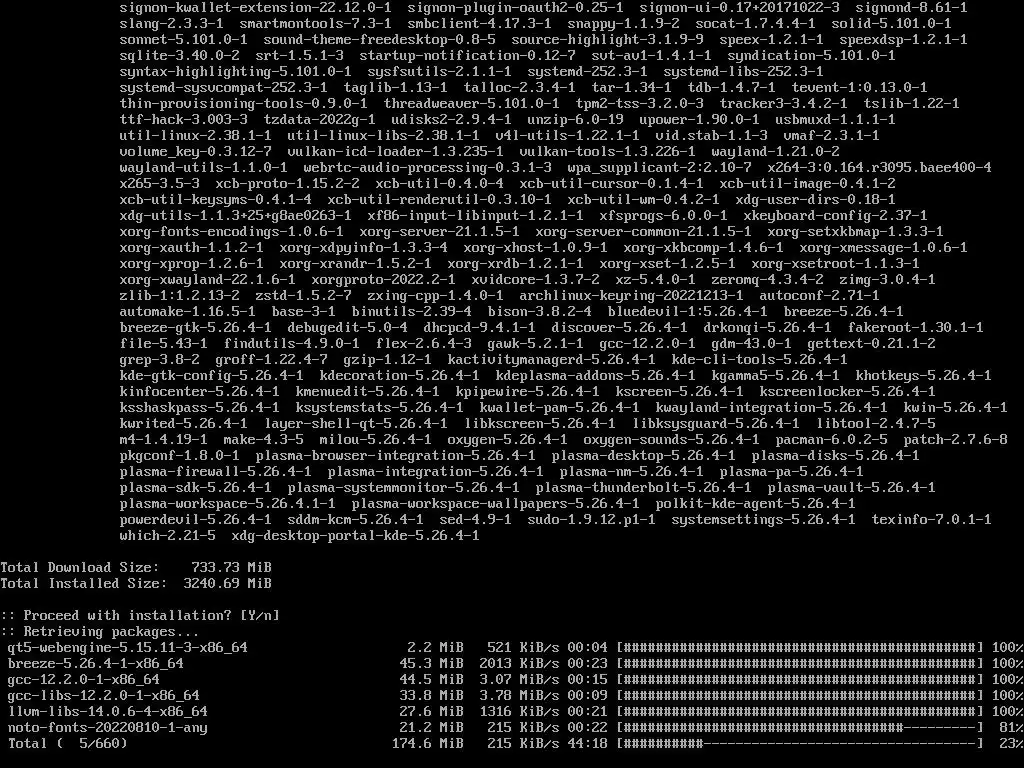Click the gcc-libs-12.2.0-1-x86_64 entry
The image size is (1024, 768).
click(104, 696)
